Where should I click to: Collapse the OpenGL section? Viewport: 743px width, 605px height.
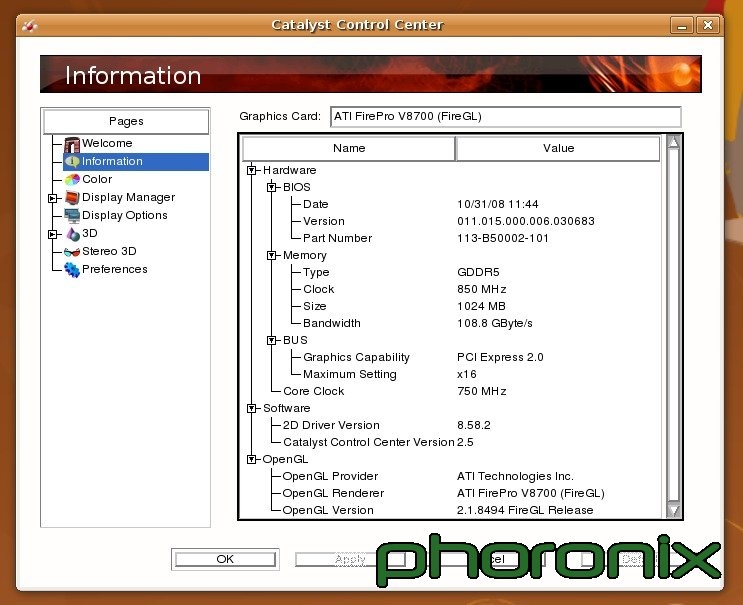pyautogui.click(x=252, y=459)
